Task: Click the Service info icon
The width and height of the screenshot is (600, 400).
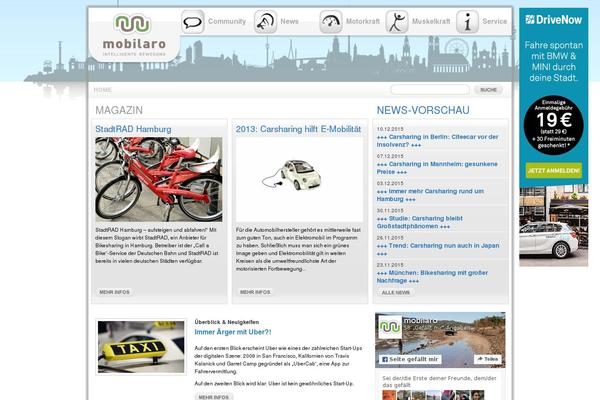Action: pos(467,22)
